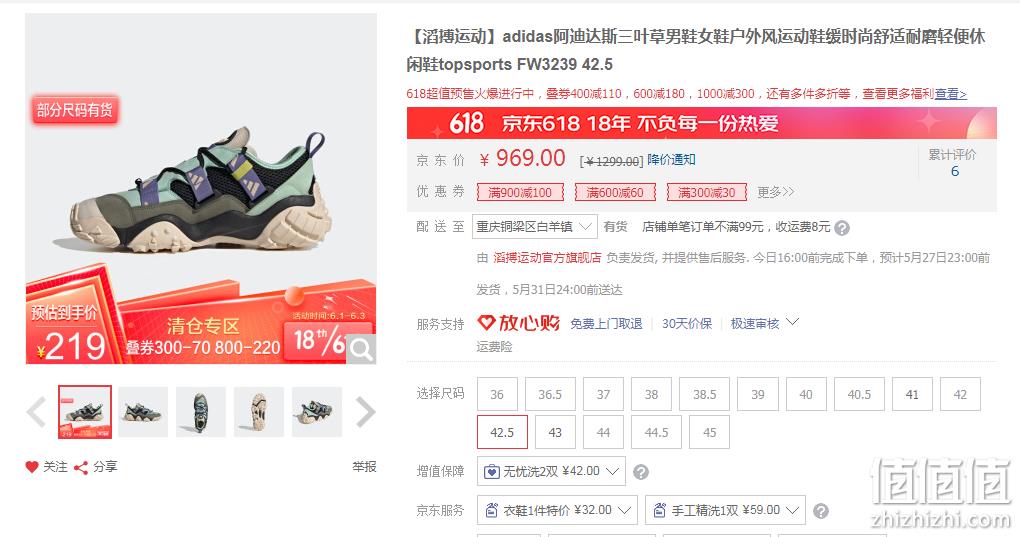The image size is (1020, 537).
Task: Select shoe size 42.5
Action: [502, 432]
